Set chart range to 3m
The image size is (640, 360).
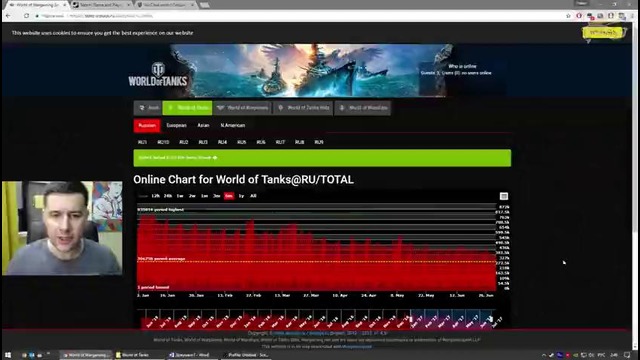[217, 196]
